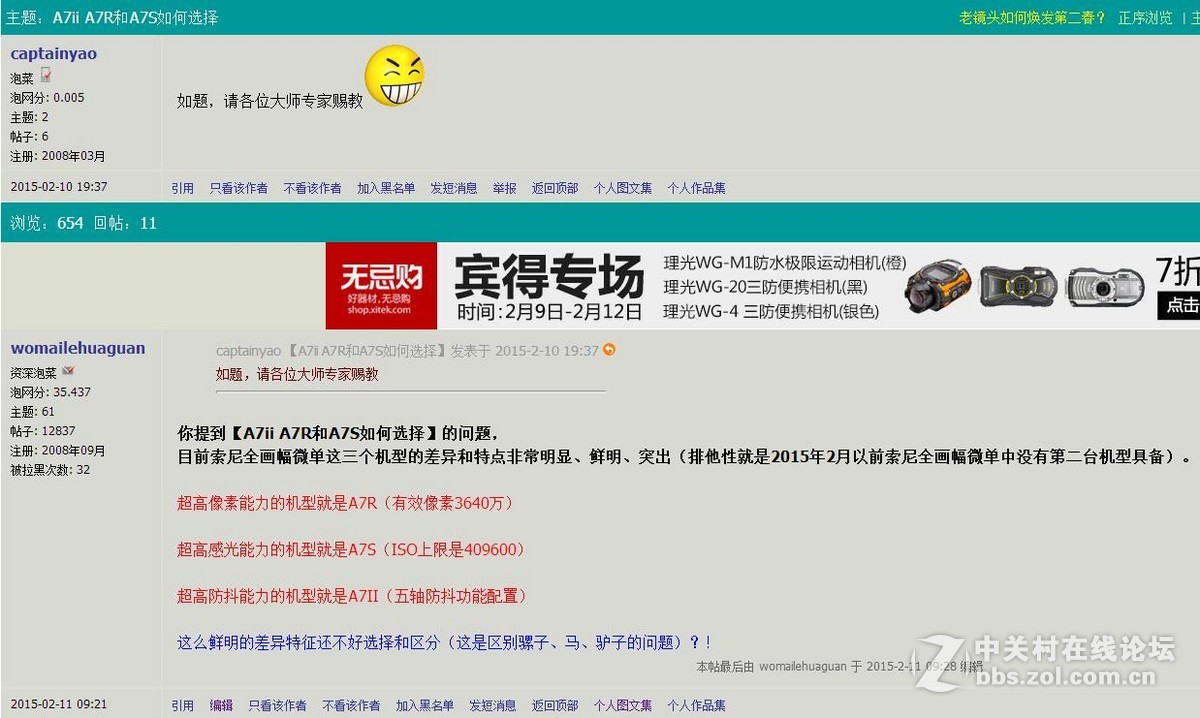The height and width of the screenshot is (718, 1200).
Task: Click the 宾得专场 banner headline
Action: click(549, 276)
